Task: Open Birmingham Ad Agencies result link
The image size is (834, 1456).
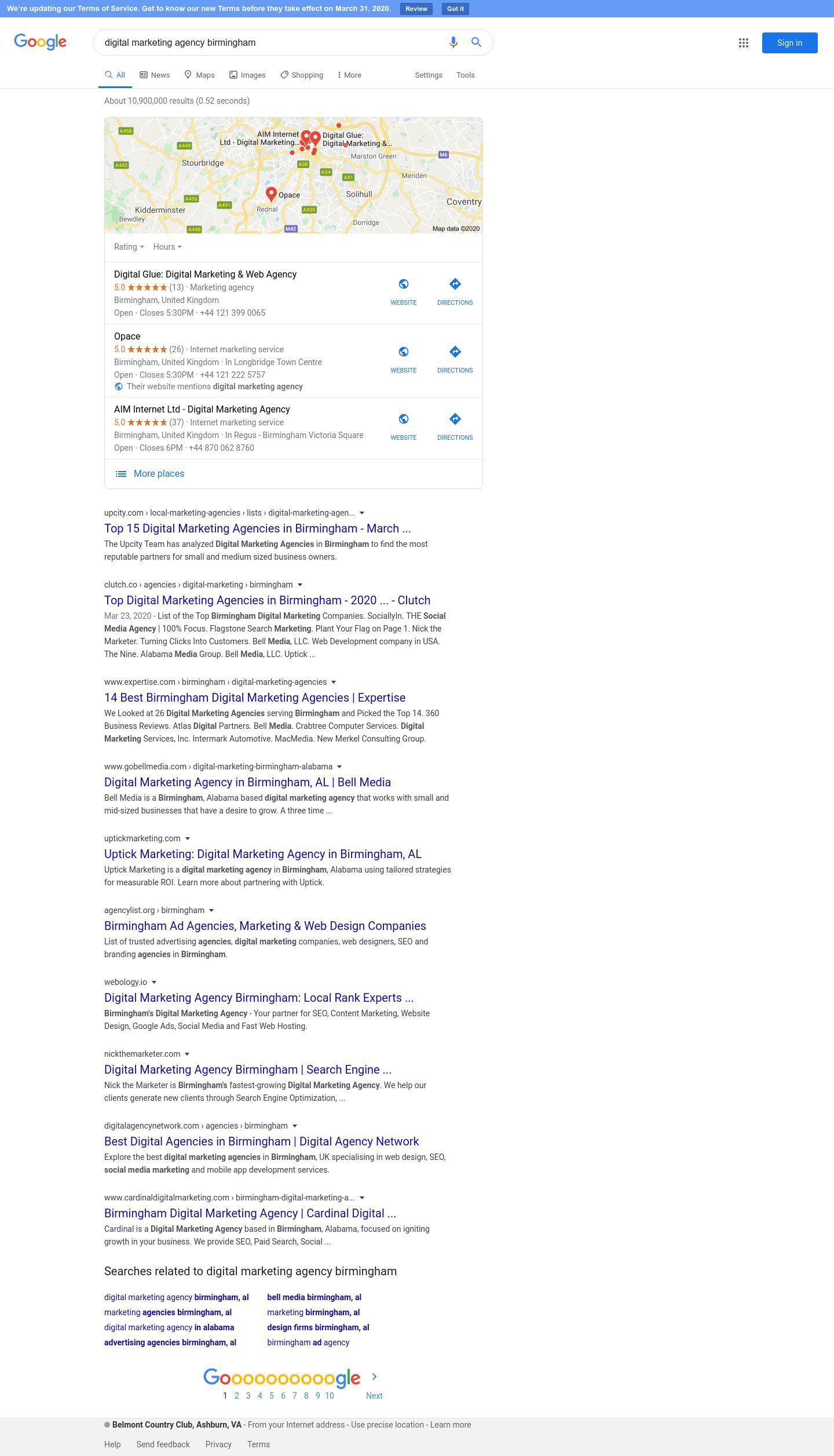Action: pyautogui.click(x=265, y=926)
